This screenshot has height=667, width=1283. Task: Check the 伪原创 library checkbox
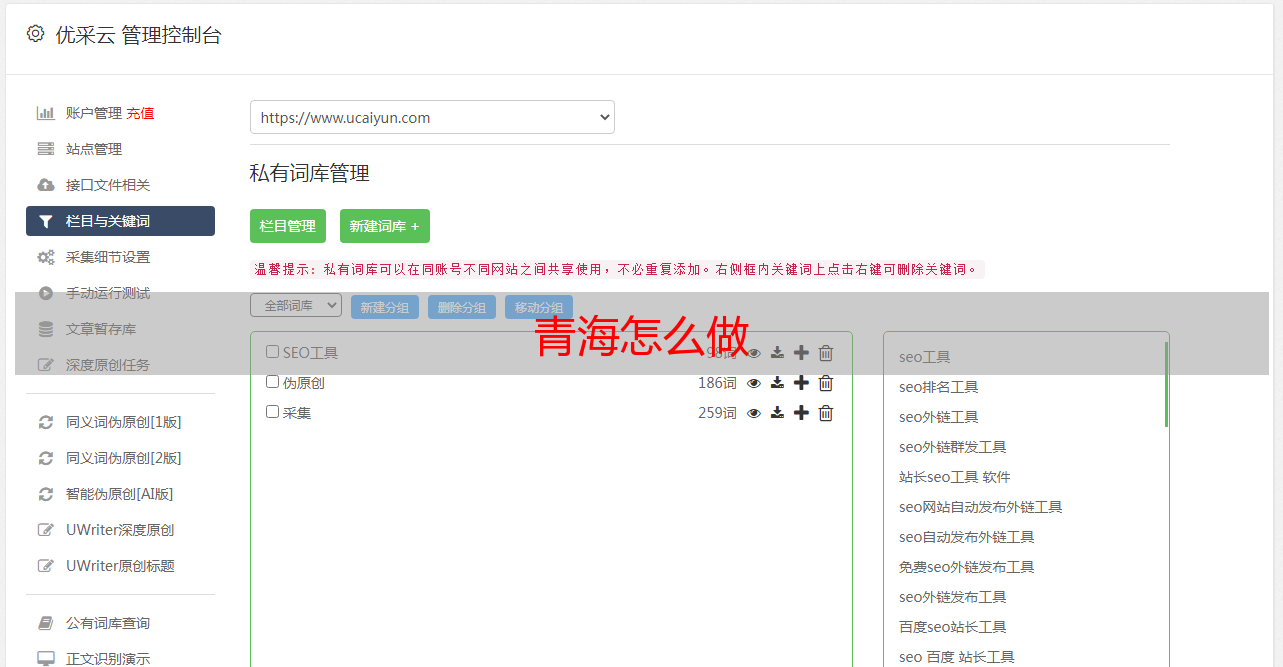pyautogui.click(x=272, y=382)
